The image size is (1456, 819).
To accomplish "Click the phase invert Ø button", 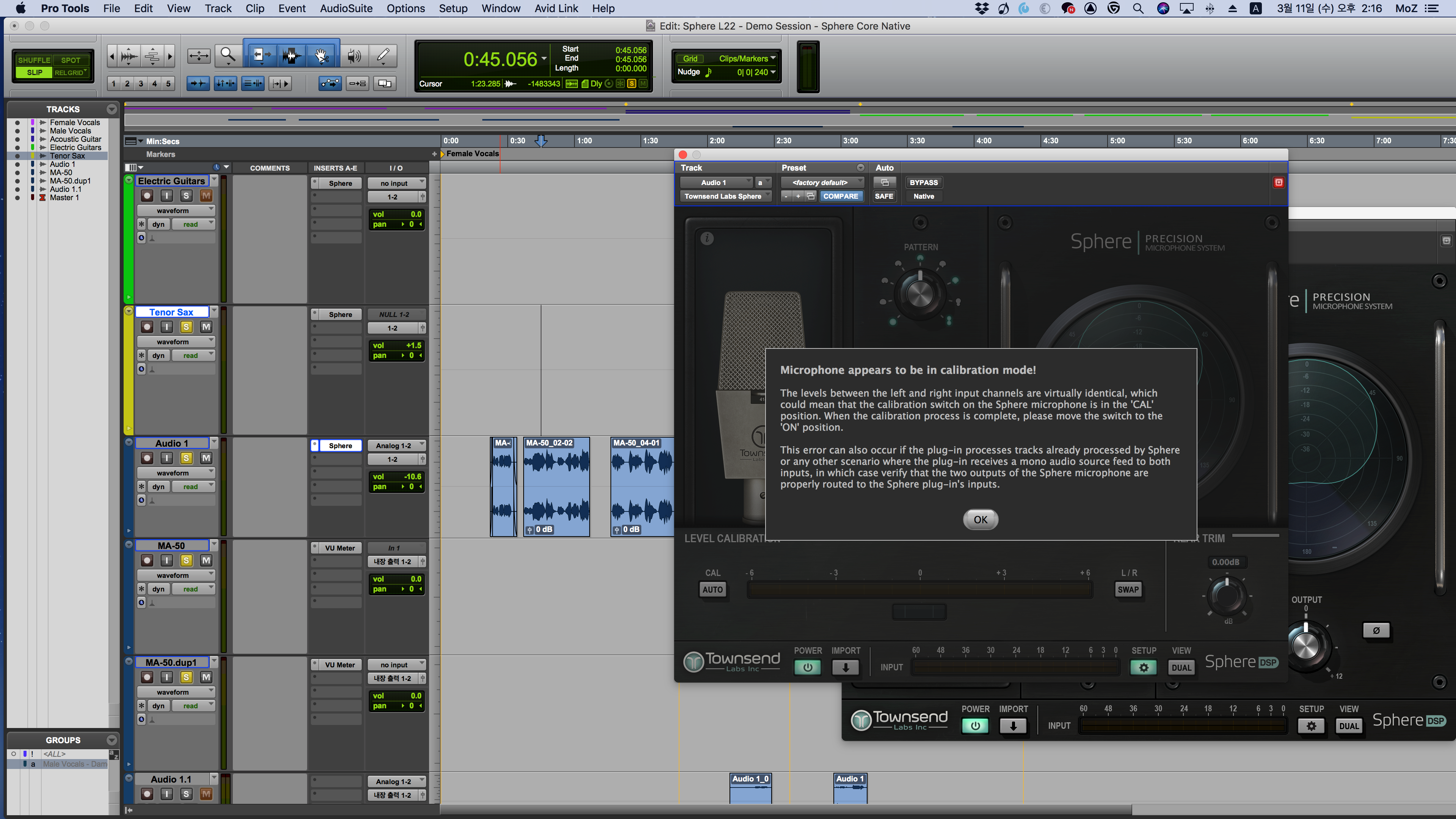I will [x=1376, y=631].
